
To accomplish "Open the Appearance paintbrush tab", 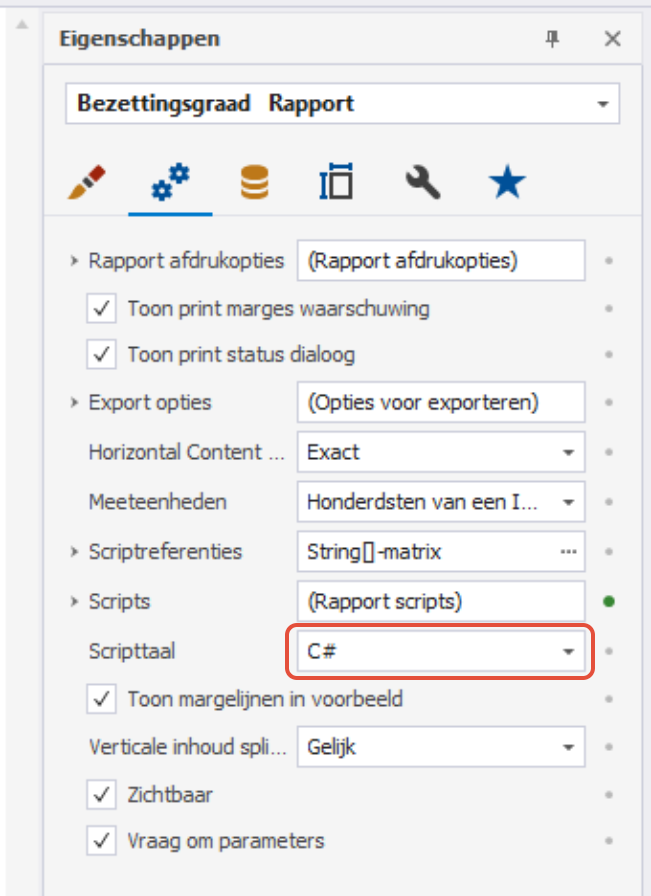I will (86, 182).
